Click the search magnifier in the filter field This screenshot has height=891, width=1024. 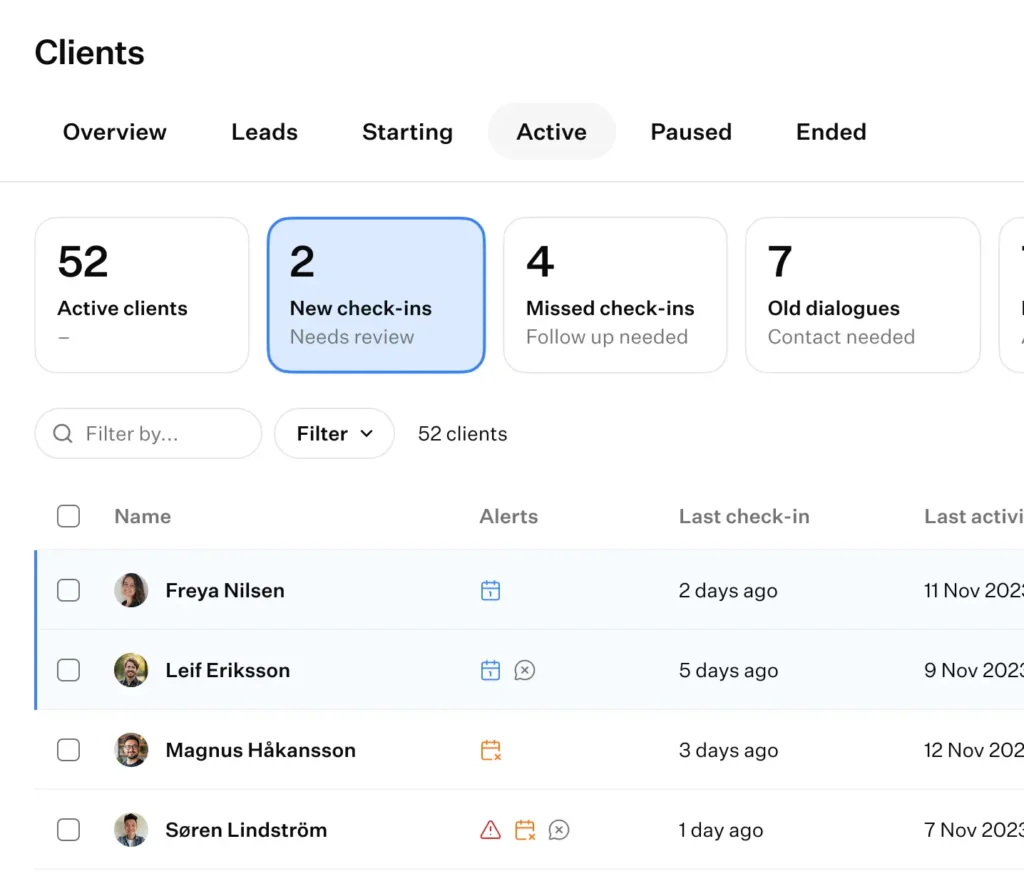point(62,434)
